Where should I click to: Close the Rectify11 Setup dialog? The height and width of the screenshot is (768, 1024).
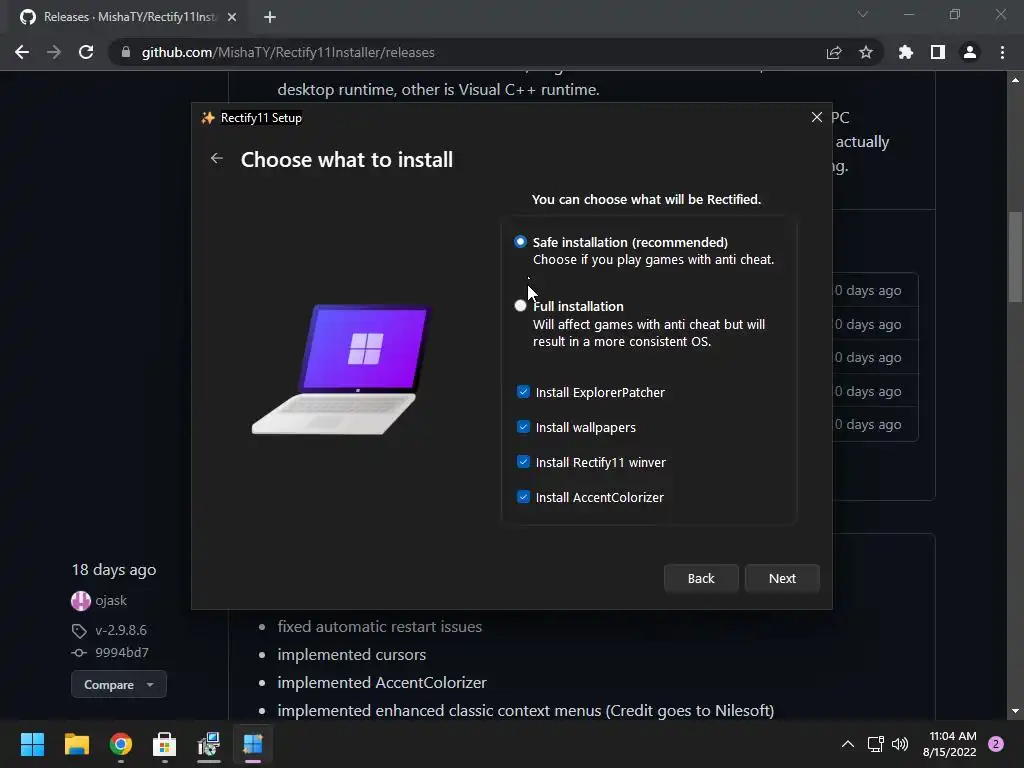pyautogui.click(x=816, y=117)
